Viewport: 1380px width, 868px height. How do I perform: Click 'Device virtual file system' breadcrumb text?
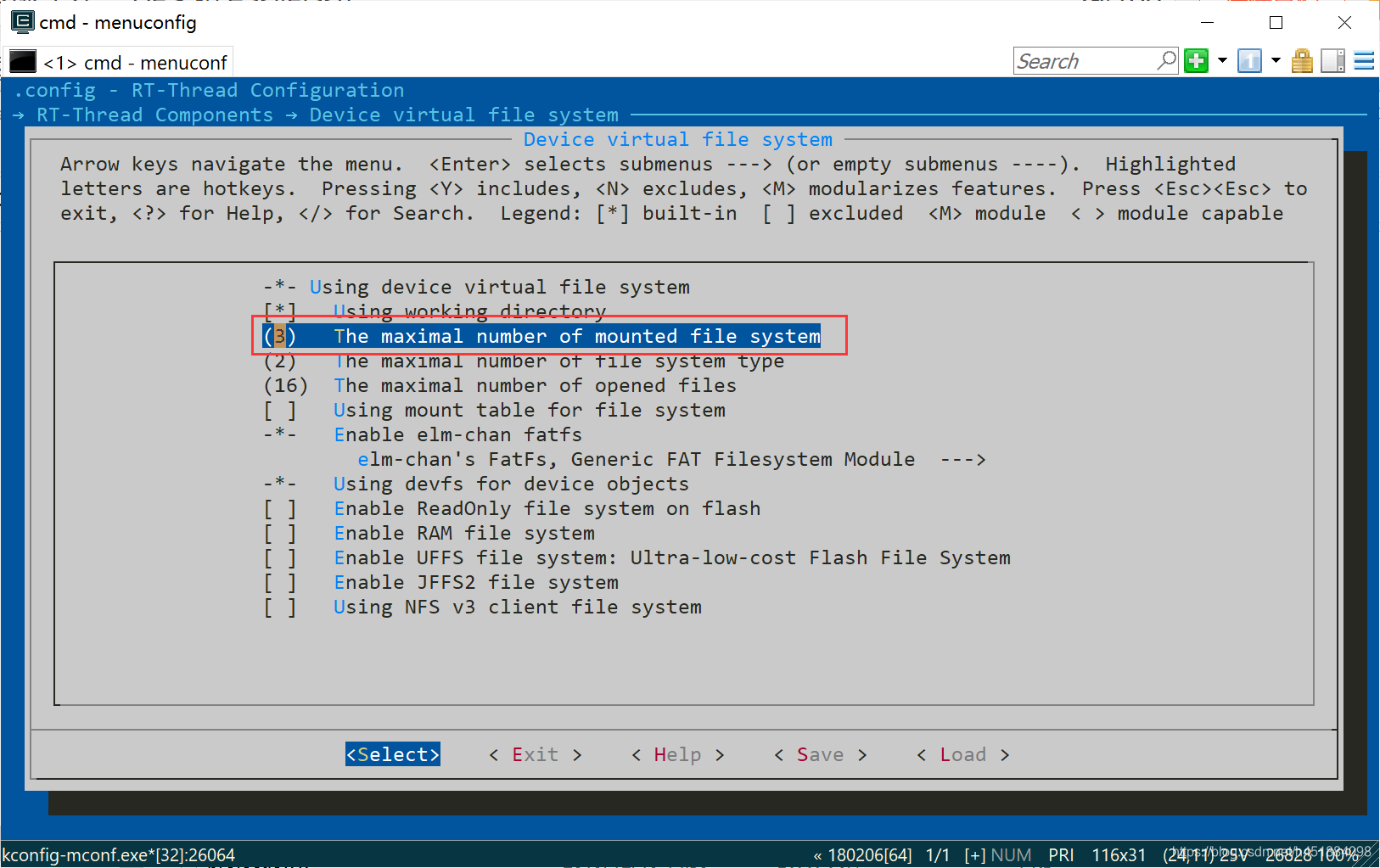coord(463,115)
